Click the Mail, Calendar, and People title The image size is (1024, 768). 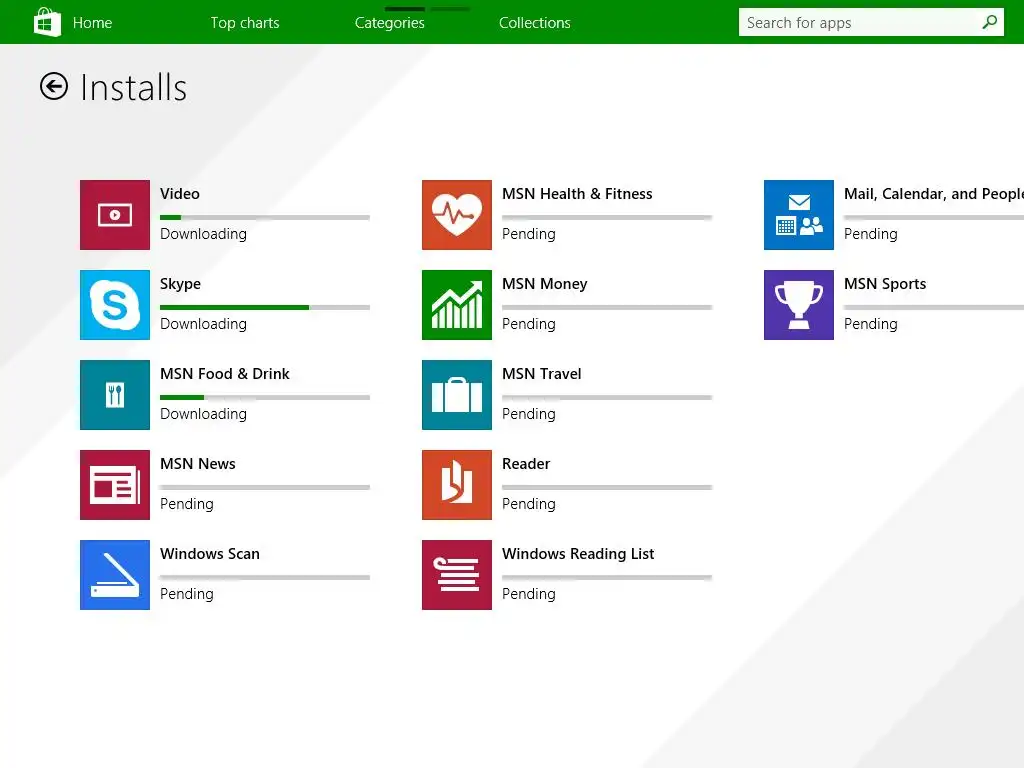point(934,194)
